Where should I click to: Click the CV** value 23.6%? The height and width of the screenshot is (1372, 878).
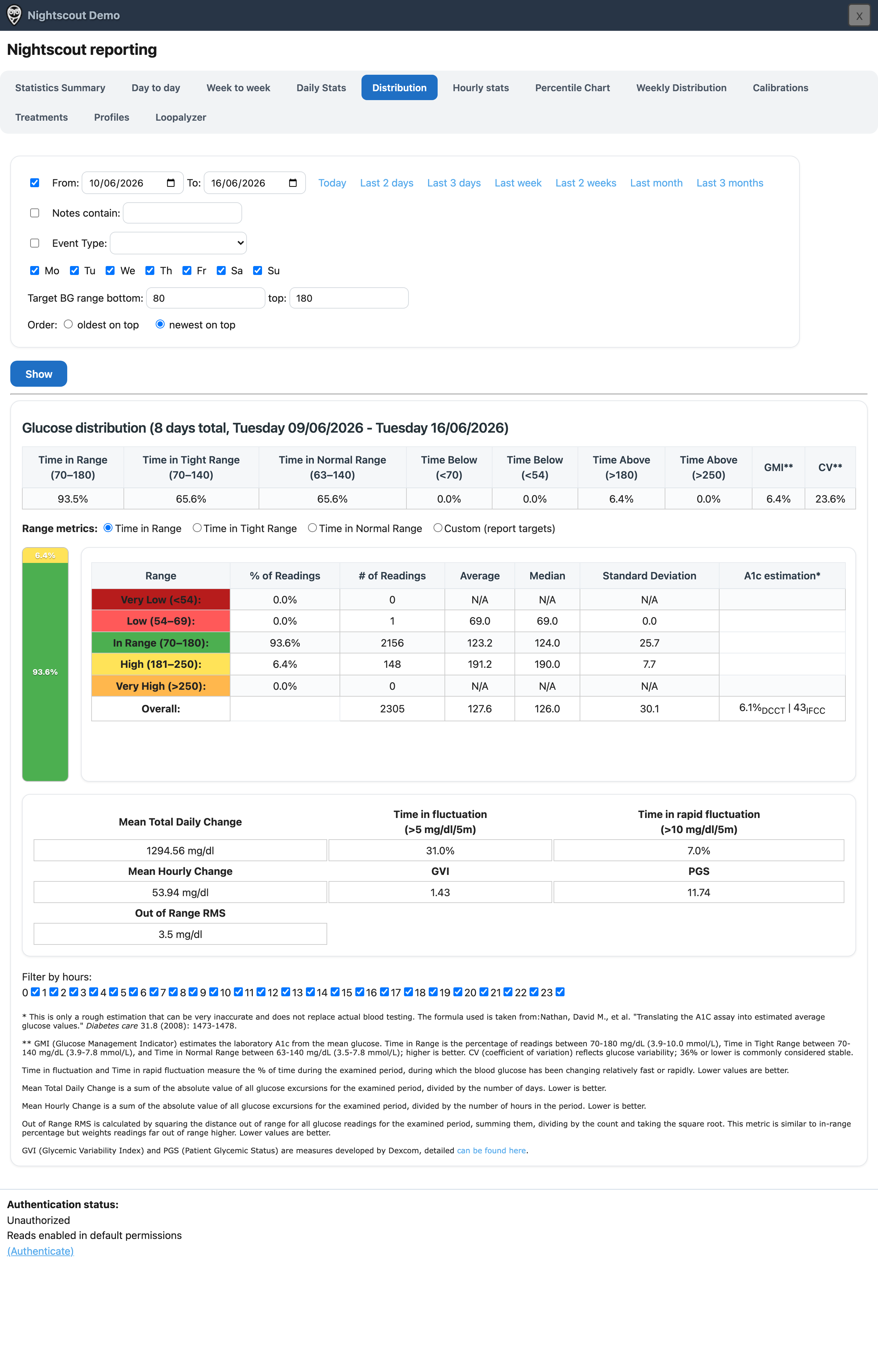tap(830, 498)
